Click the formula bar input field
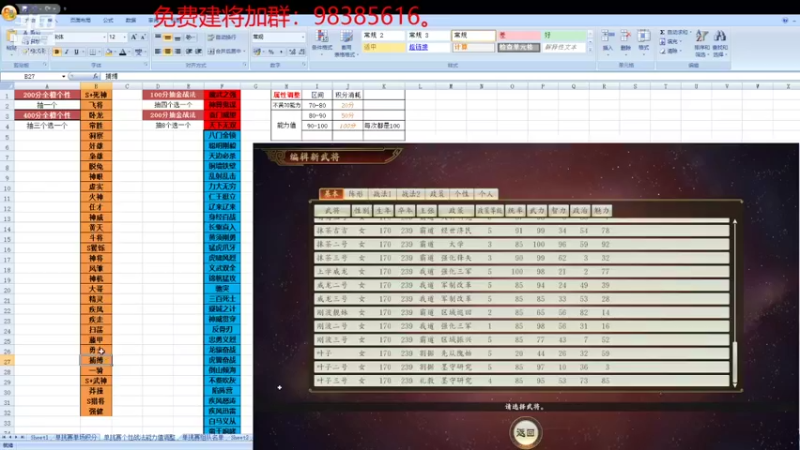This screenshot has width=800, height=450. point(449,77)
